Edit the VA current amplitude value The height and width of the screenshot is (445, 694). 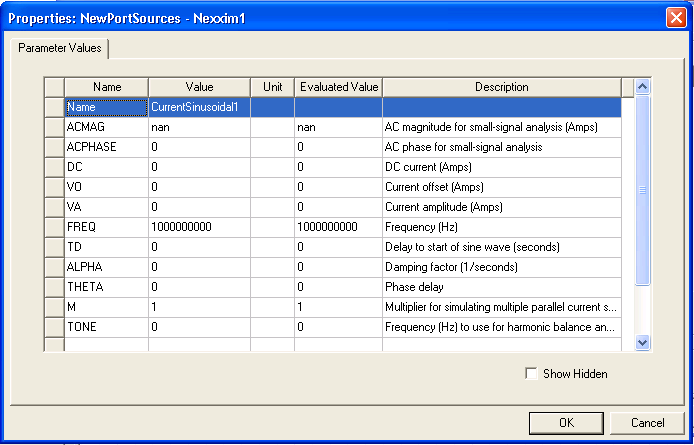click(198, 207)
